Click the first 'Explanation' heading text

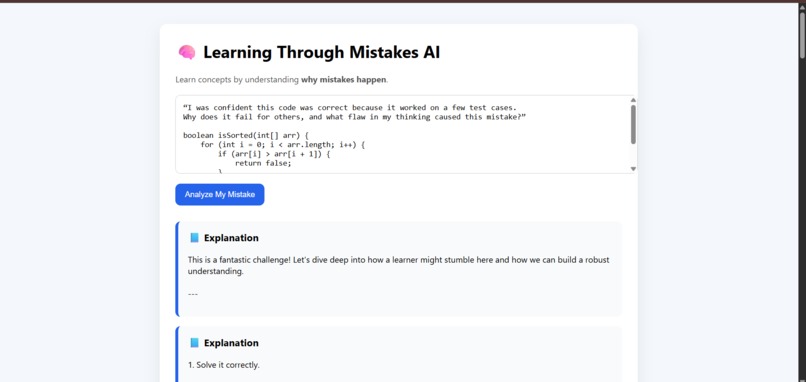point(231,238)
